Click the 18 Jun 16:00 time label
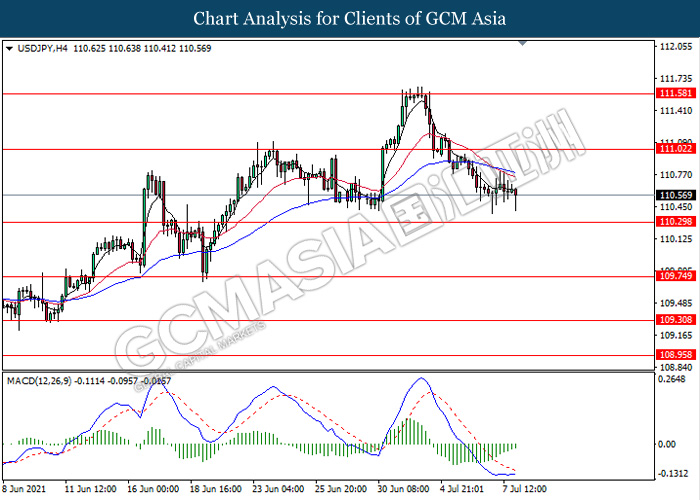The width and height of the screenshot is (700, 500). tap(216, 489)
